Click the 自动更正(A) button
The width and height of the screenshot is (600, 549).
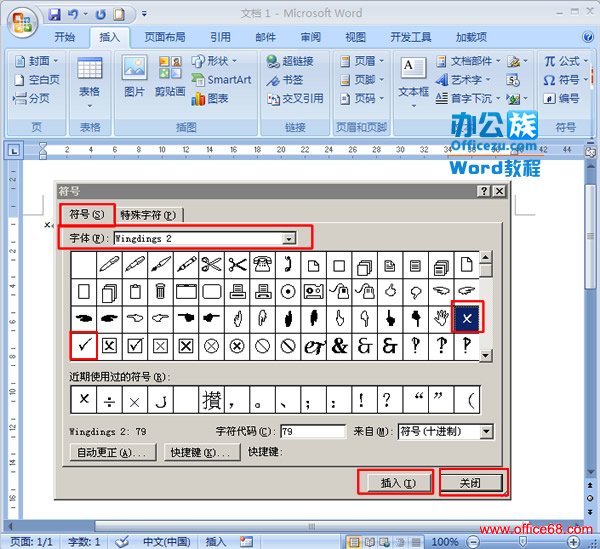[113, 452]
